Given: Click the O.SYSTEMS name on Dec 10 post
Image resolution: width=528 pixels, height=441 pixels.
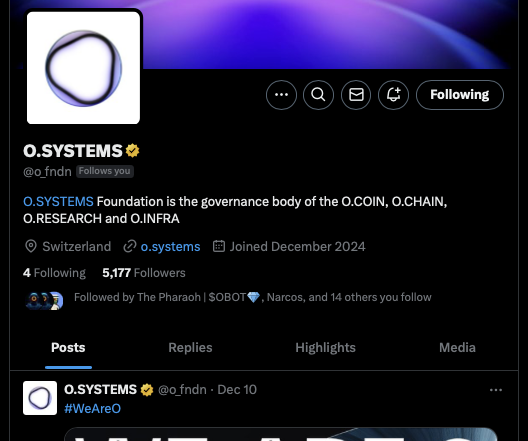Looking at the screenshot, I should click(100, 389).
